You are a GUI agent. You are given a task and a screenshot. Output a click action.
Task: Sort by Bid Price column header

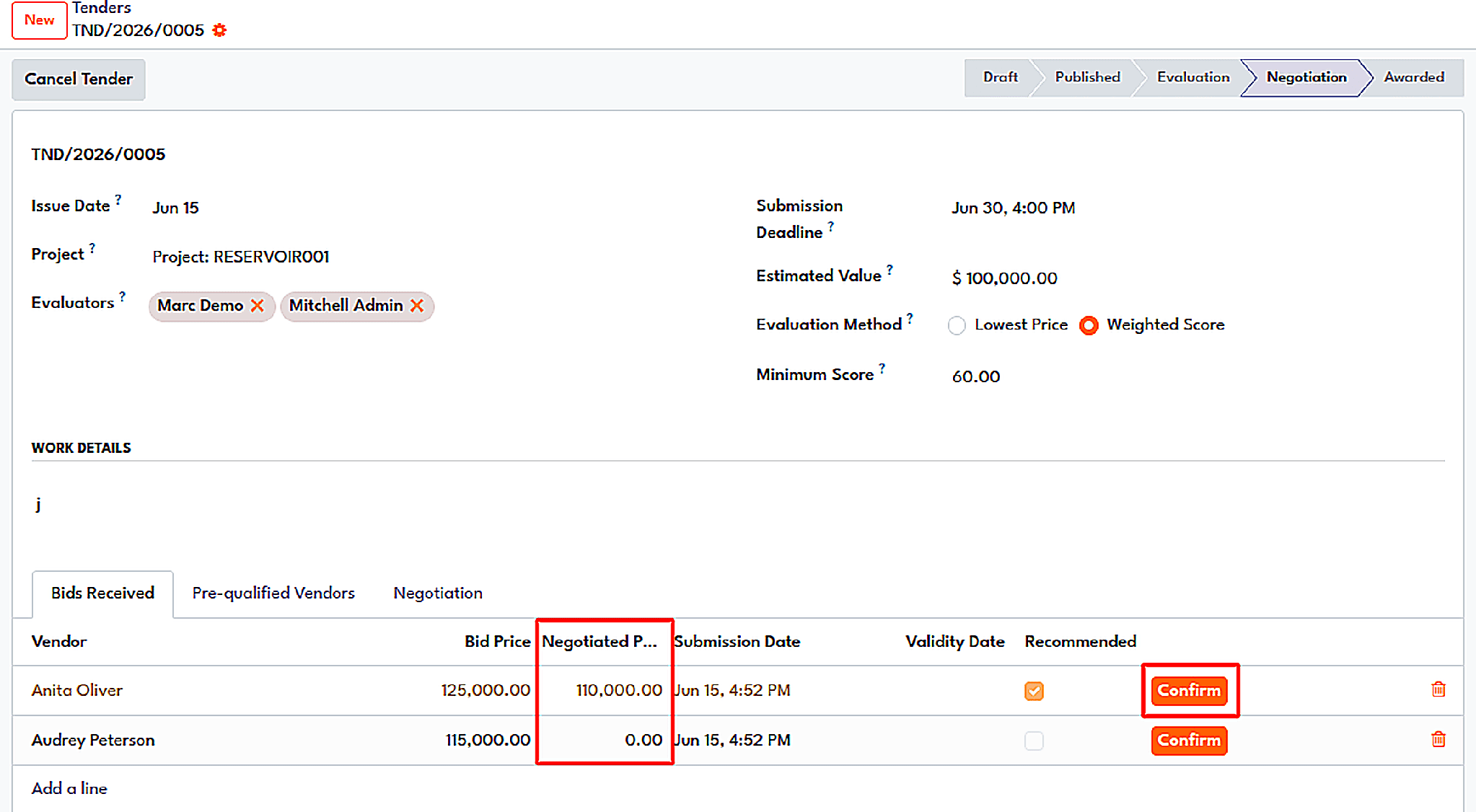point(497,642)
